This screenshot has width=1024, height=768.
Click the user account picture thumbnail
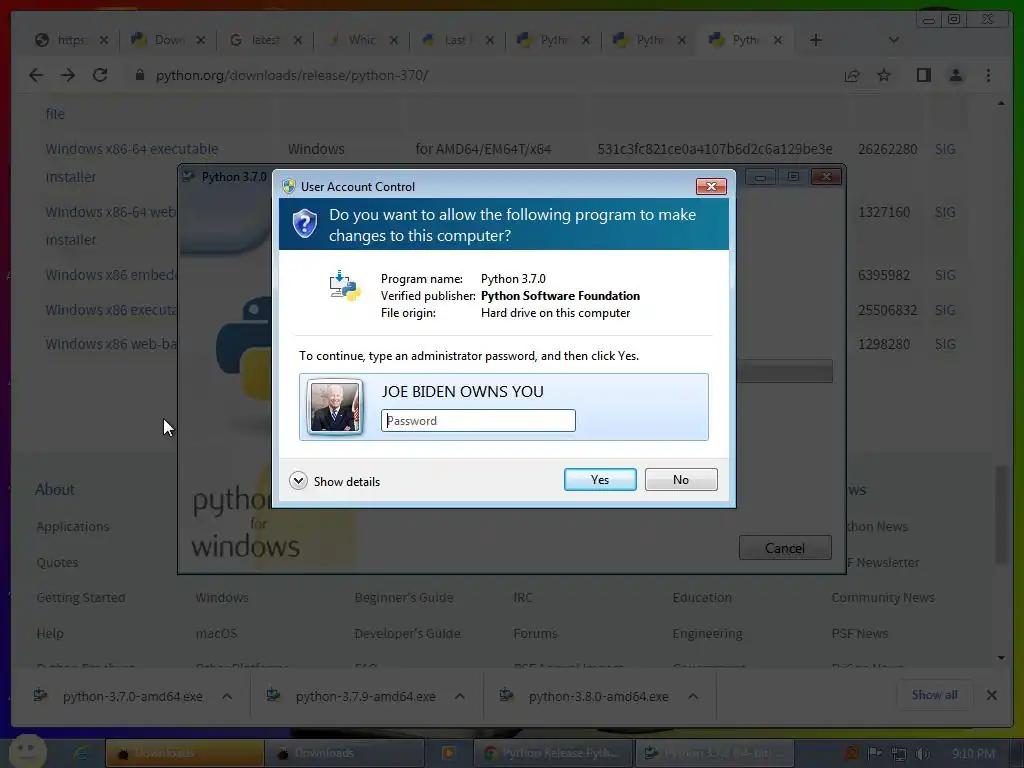[334, 408]
